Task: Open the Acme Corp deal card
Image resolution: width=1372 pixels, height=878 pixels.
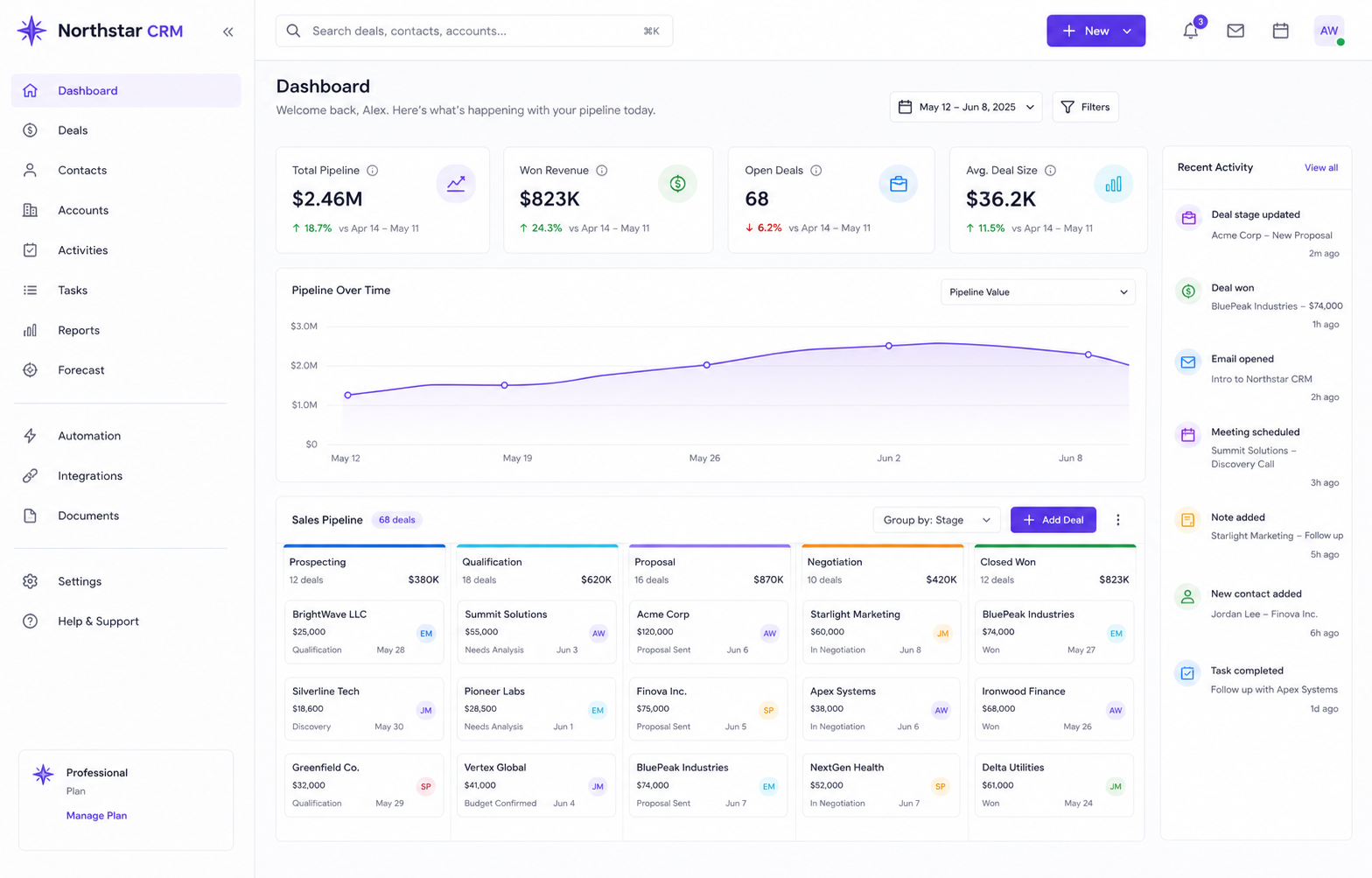Action: 709,632
